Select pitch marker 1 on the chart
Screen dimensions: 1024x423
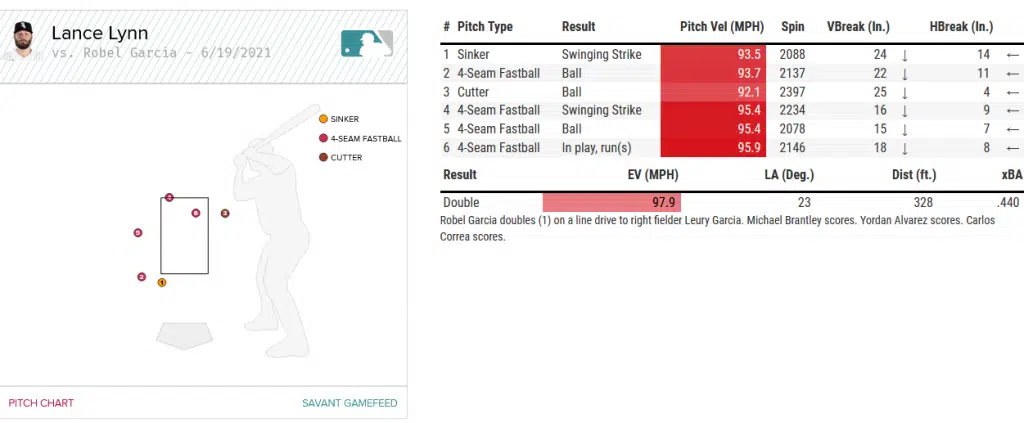pyautogui.click(x=162, y=283)
